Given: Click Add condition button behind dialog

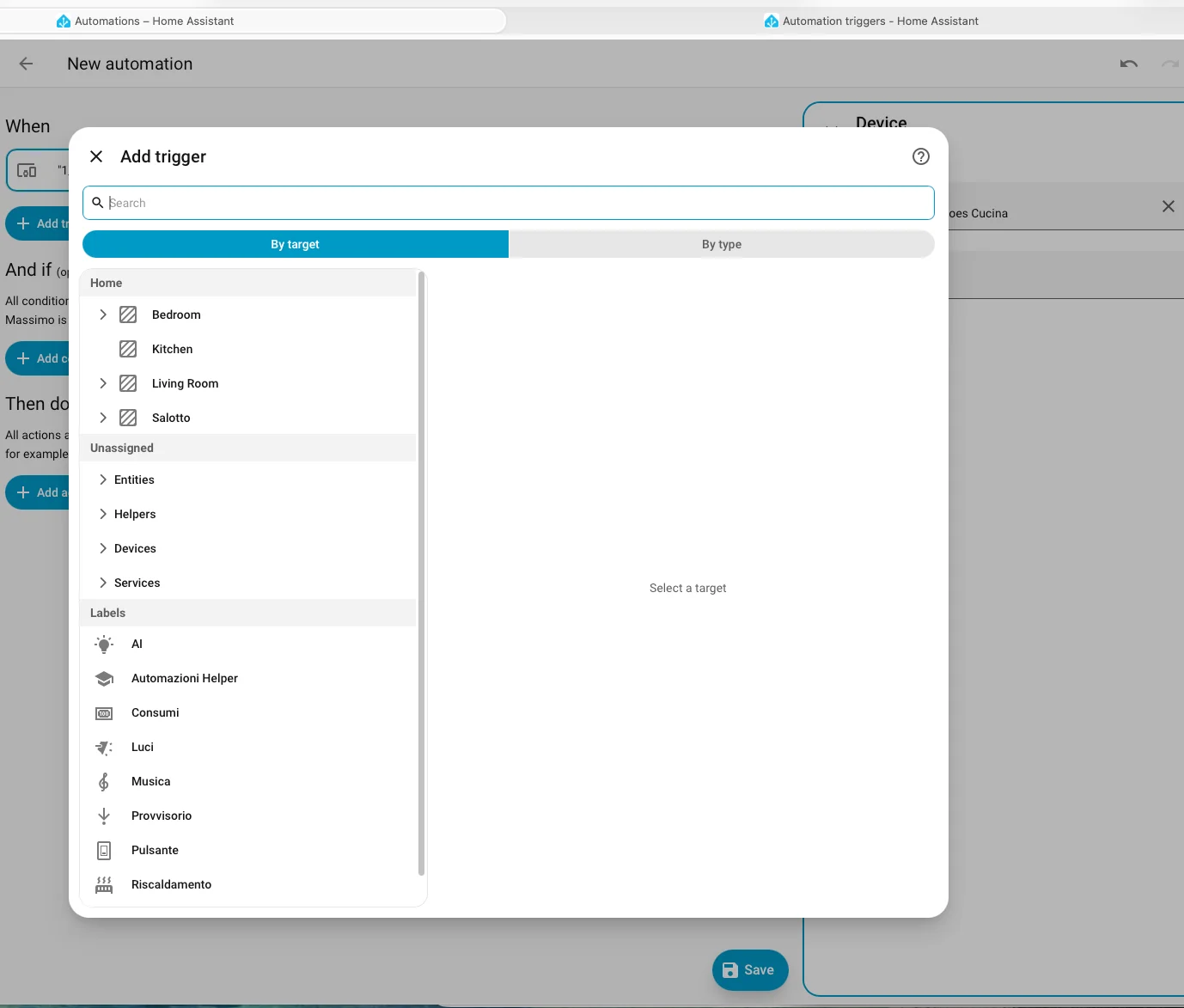Looking at the screenshot, I should pos(39,358).
